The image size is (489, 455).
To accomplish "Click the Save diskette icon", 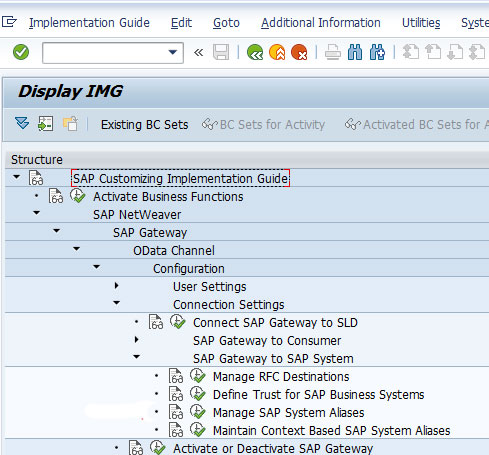I will coord(221,52).
